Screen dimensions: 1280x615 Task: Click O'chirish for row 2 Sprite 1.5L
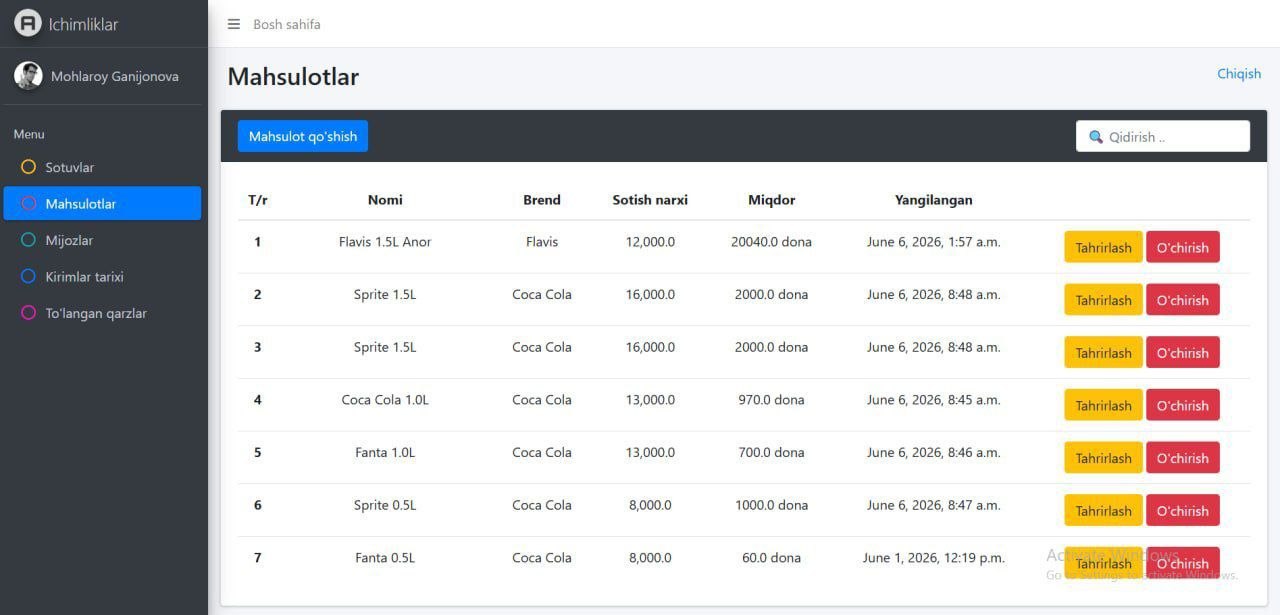coord(1183,300)
